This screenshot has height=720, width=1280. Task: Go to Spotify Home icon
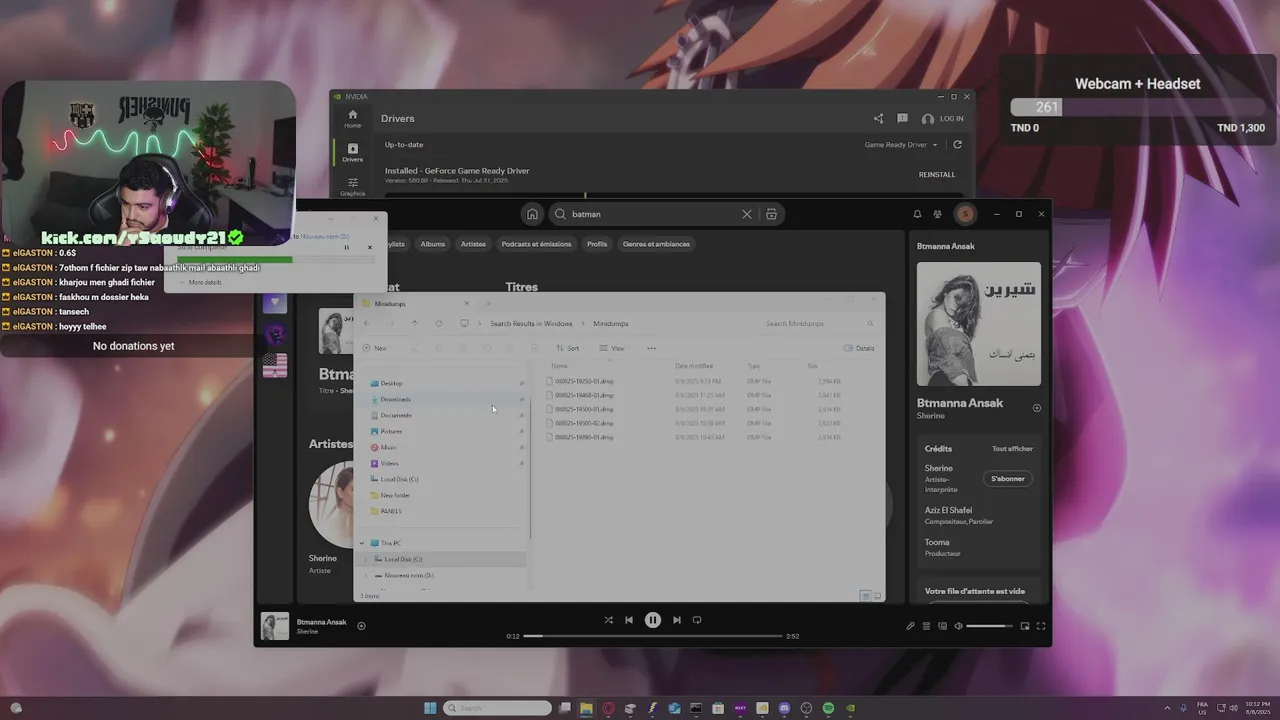click(x=532, y=214)
